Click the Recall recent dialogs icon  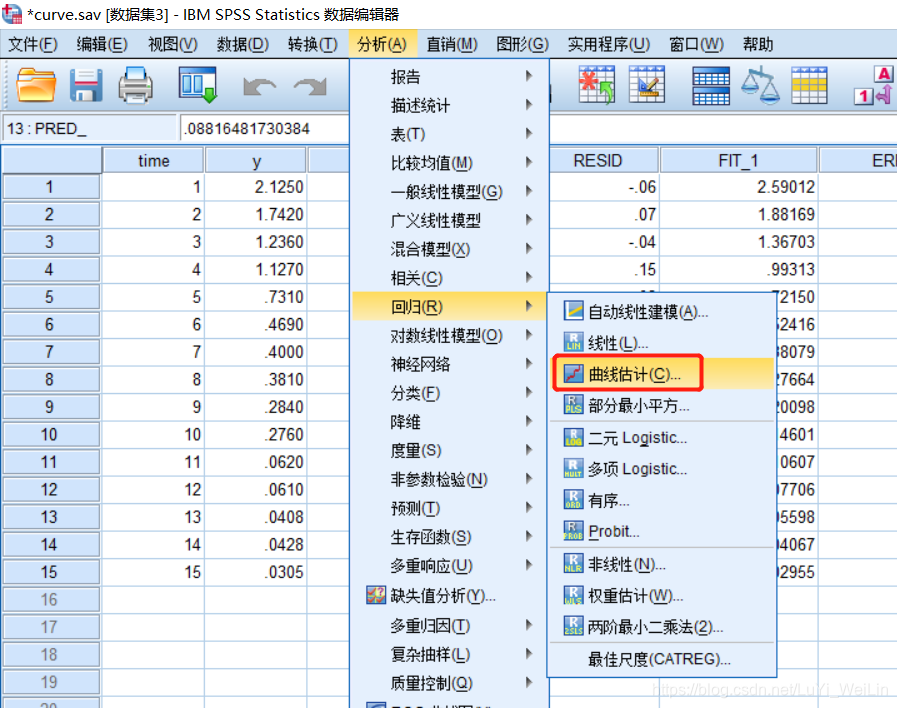[198, 85]
